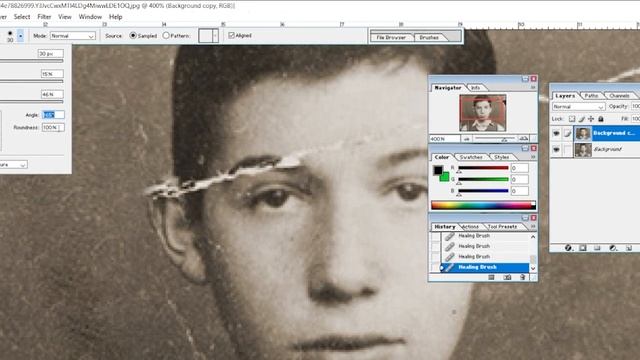Create a new layer icon
This screenshot has width=640, height=360.
(x=629, y=248)
